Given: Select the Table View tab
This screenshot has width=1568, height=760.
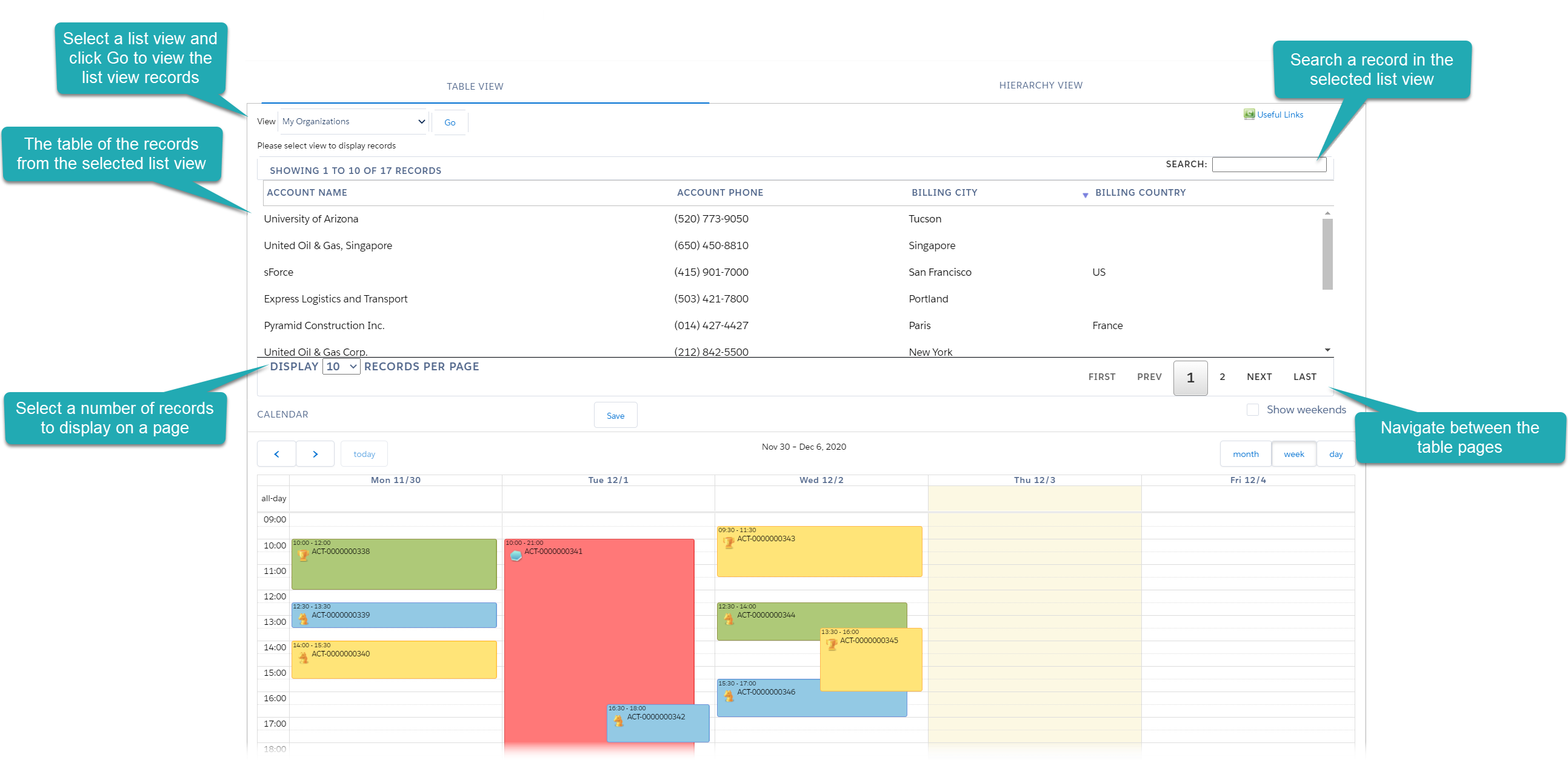Looking at the screenshot, I should (474, 86).
